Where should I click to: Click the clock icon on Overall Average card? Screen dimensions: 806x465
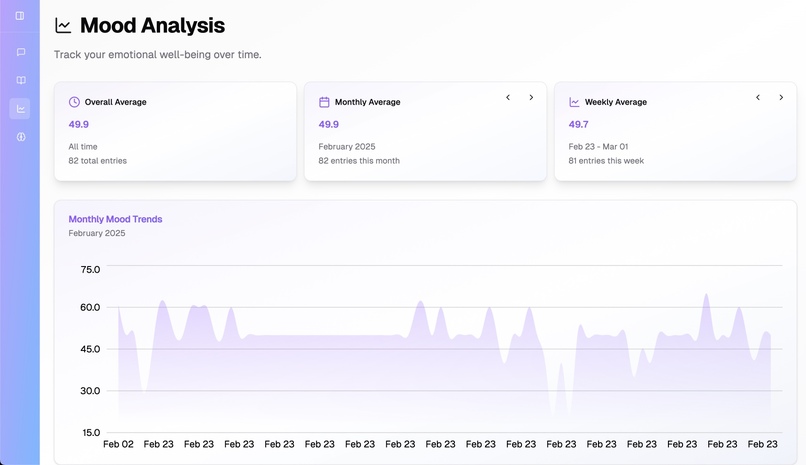tap(74, 102)
